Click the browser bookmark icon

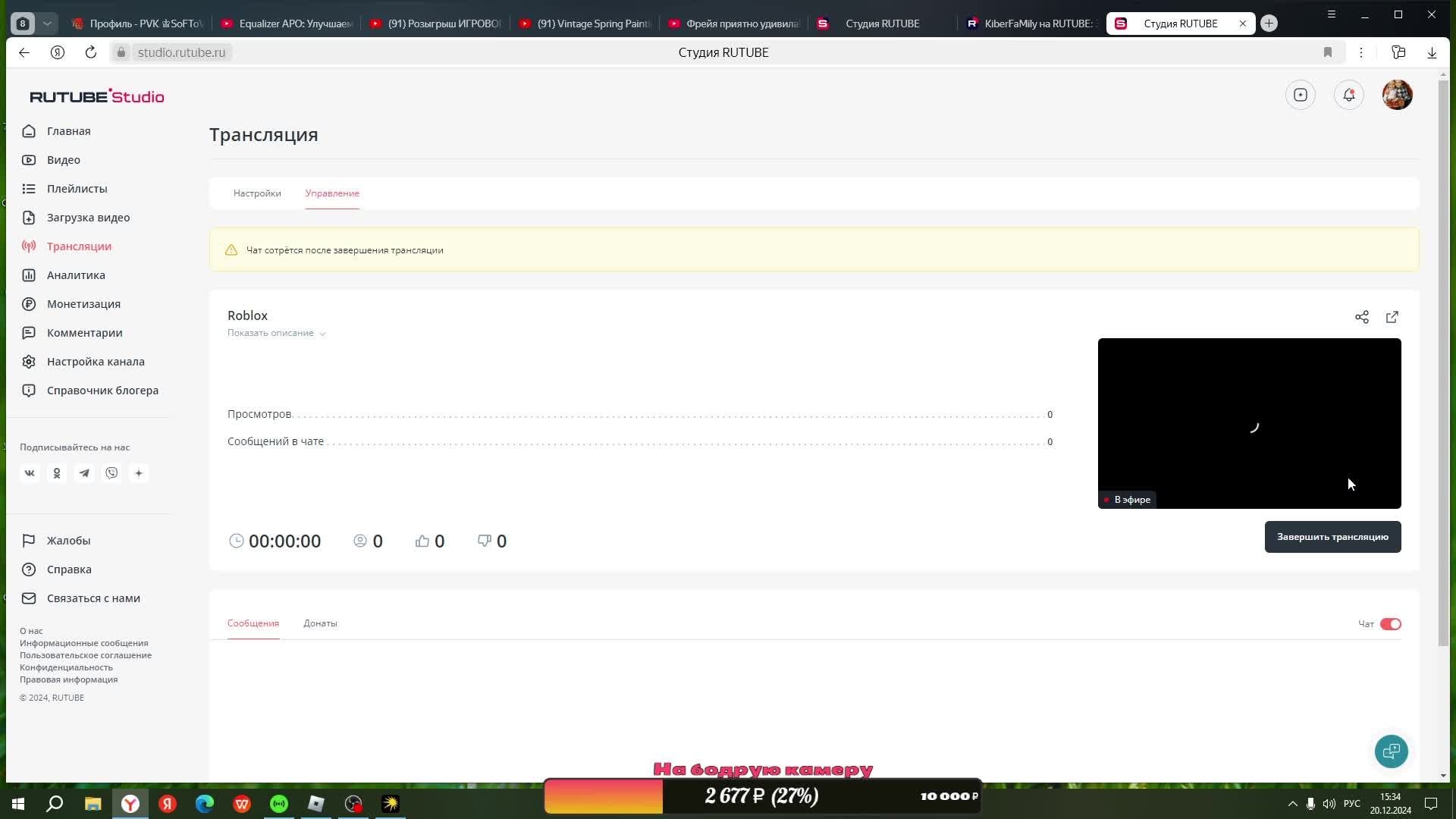pyautogui.click(x=1327, y=52)
